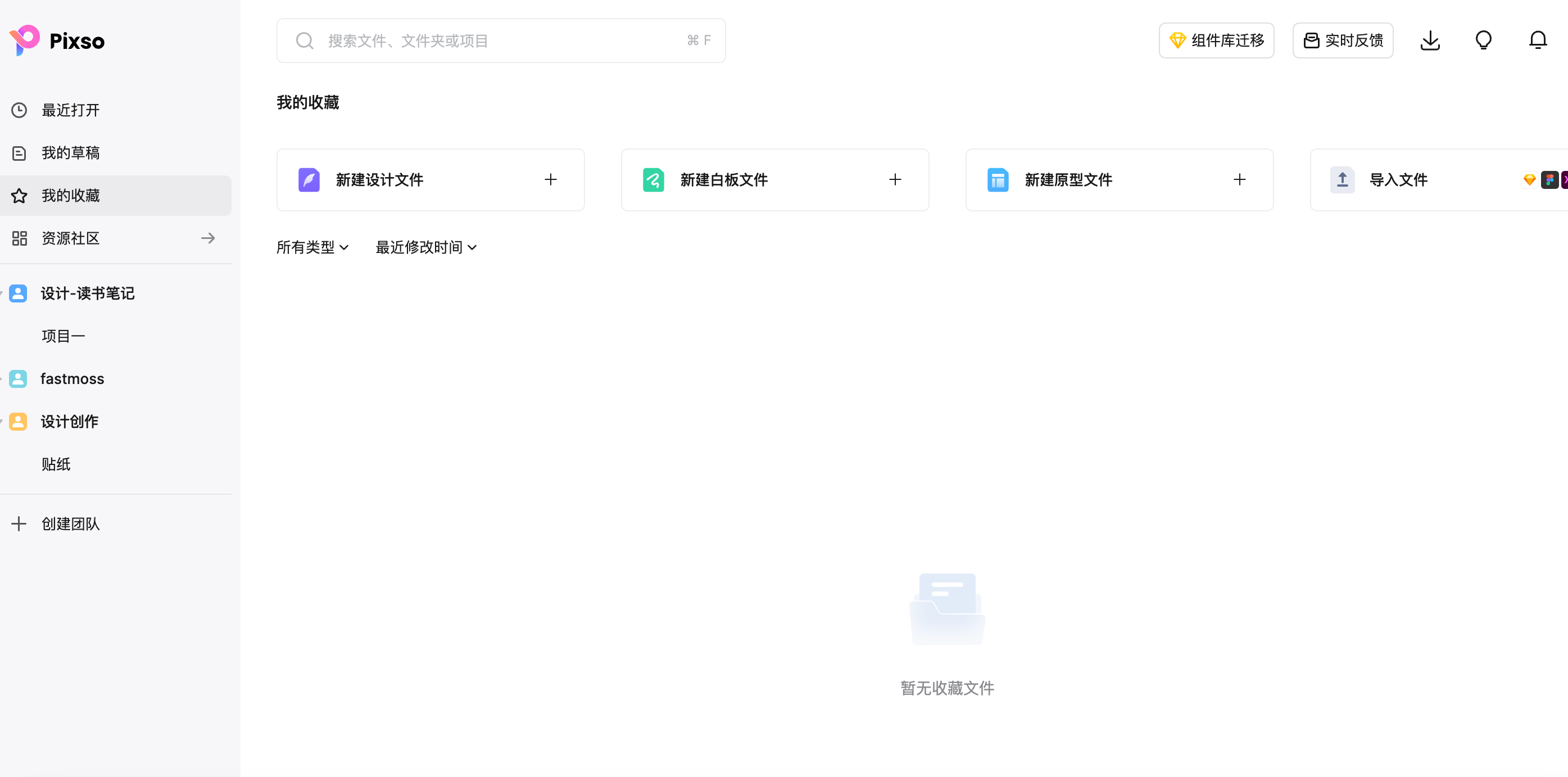Click the plus on 新建原型文件
This screenshot has height=777, width=1568.
[1239, 180]
